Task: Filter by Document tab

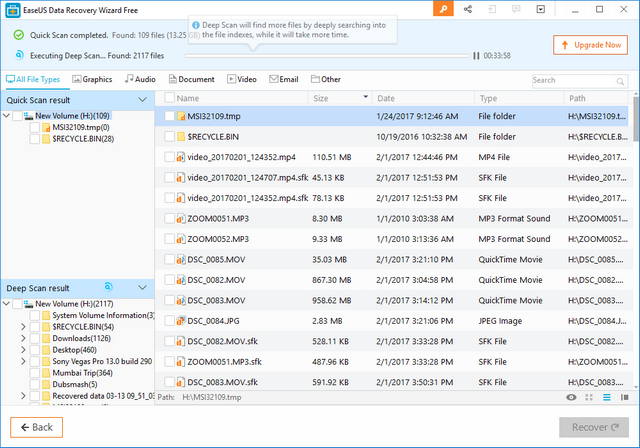Action: point(191,80)
